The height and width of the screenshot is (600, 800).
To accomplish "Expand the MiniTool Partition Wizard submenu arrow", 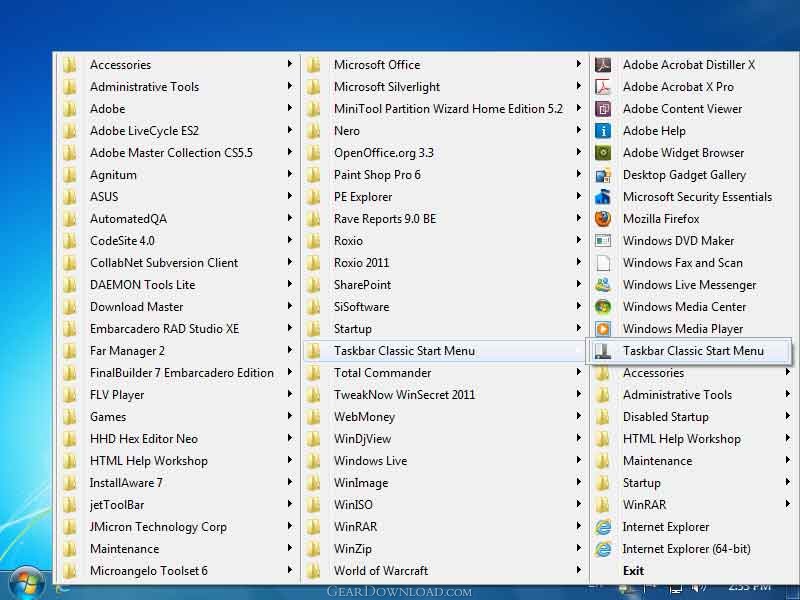I will [578, 108].
